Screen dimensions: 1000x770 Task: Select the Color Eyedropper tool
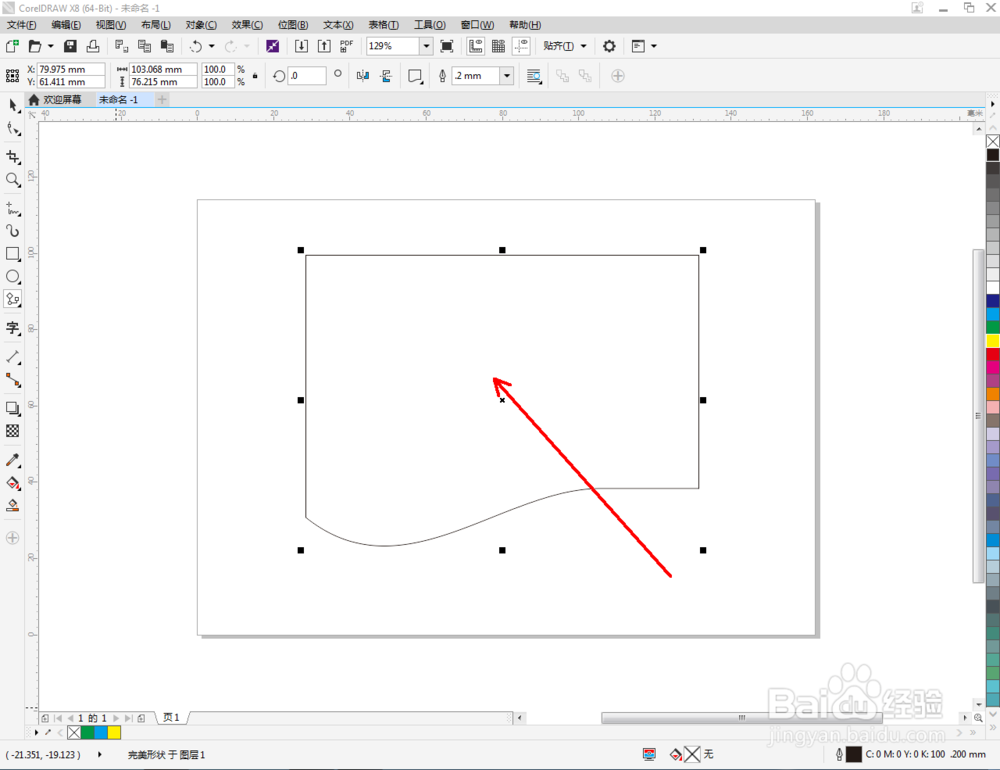coord(13,460)
